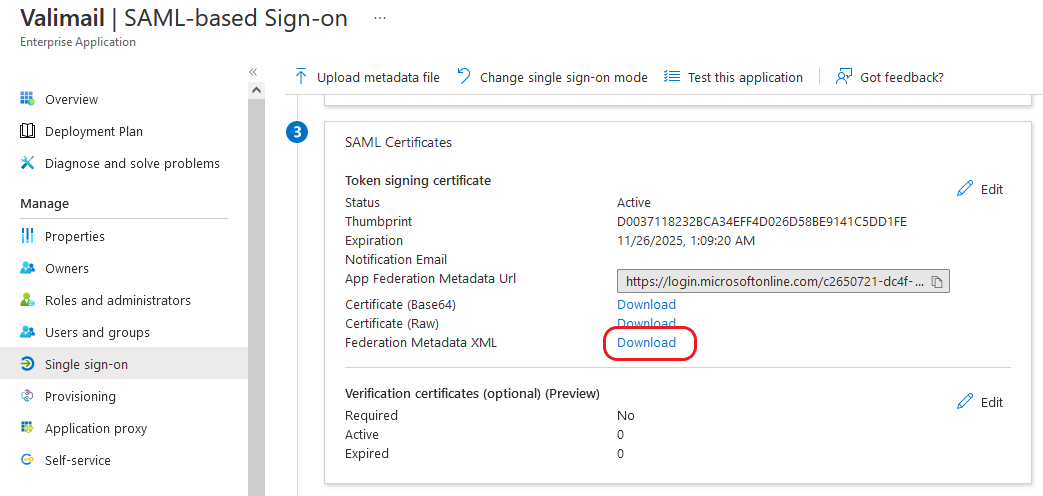Open Self-service settings
This screenshot has height=496, width=1043.
pos(78,459)
